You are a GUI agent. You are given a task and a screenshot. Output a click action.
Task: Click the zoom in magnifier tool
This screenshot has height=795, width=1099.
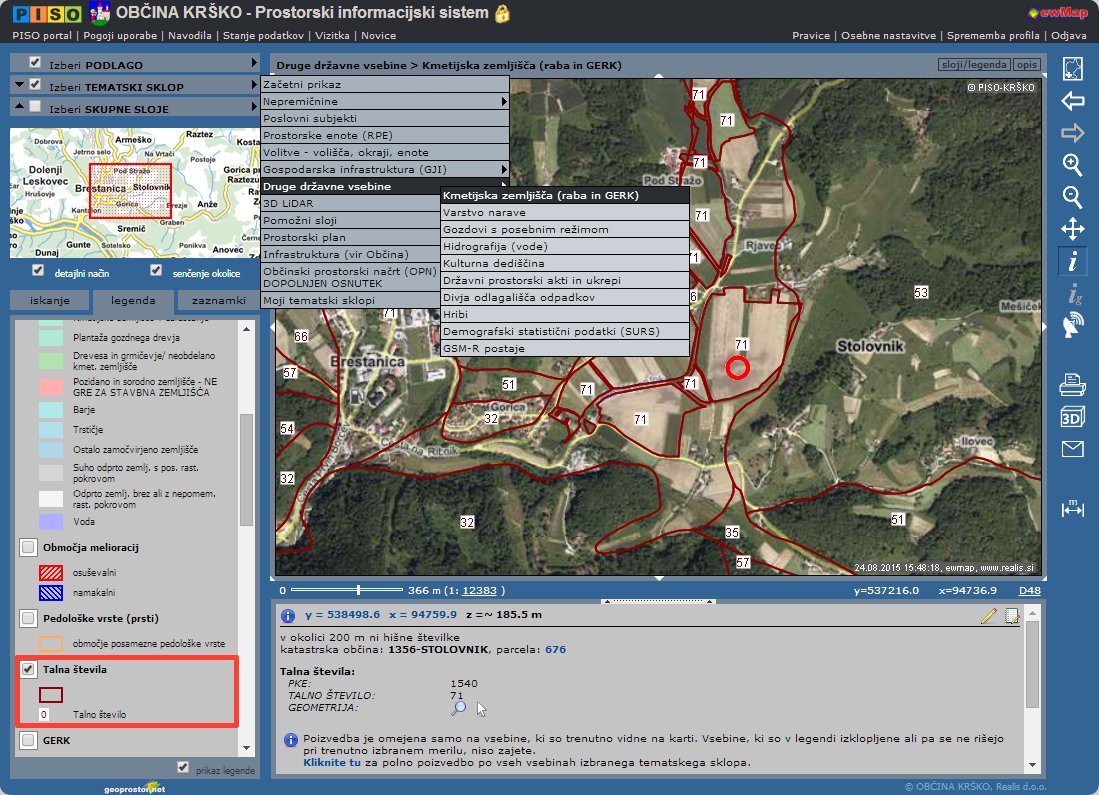coord(1072,164)
